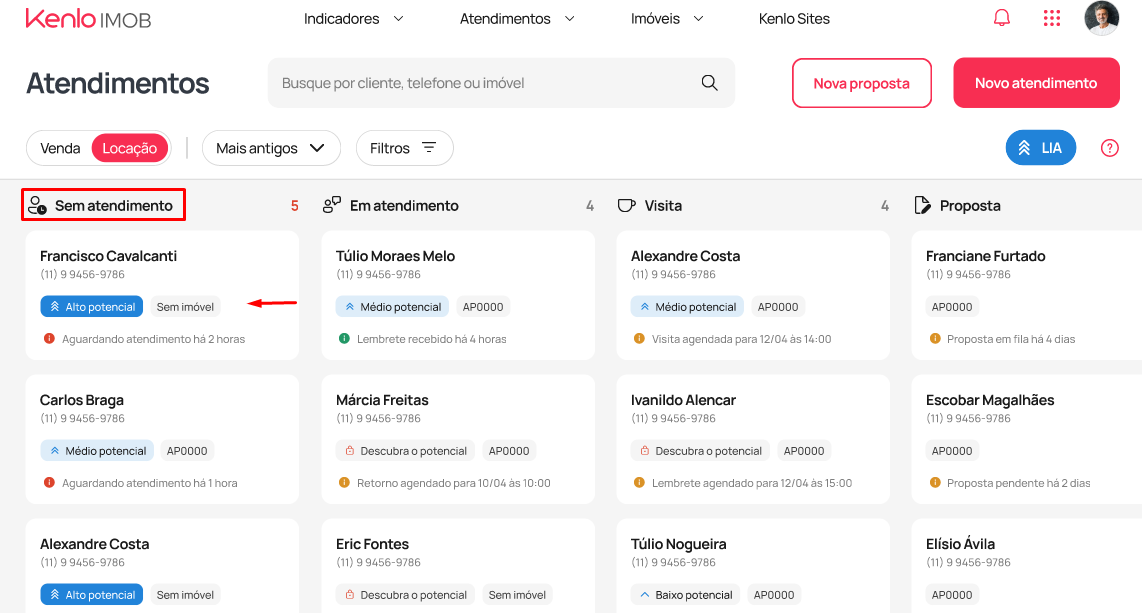Click red alert icon on Francisco Cavalcanti card
The height and width of the screenshot is (613, 1142).
coord(50,339)
